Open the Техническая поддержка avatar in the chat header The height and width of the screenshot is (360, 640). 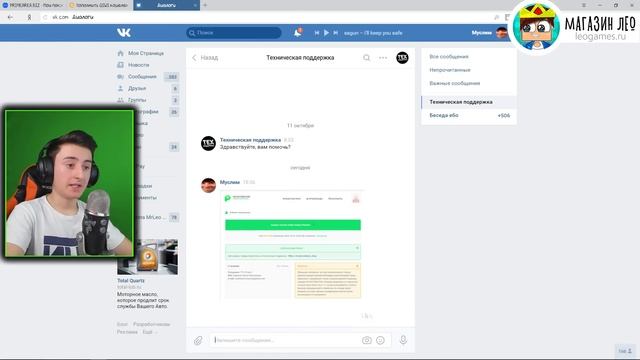tap(402, 58)
